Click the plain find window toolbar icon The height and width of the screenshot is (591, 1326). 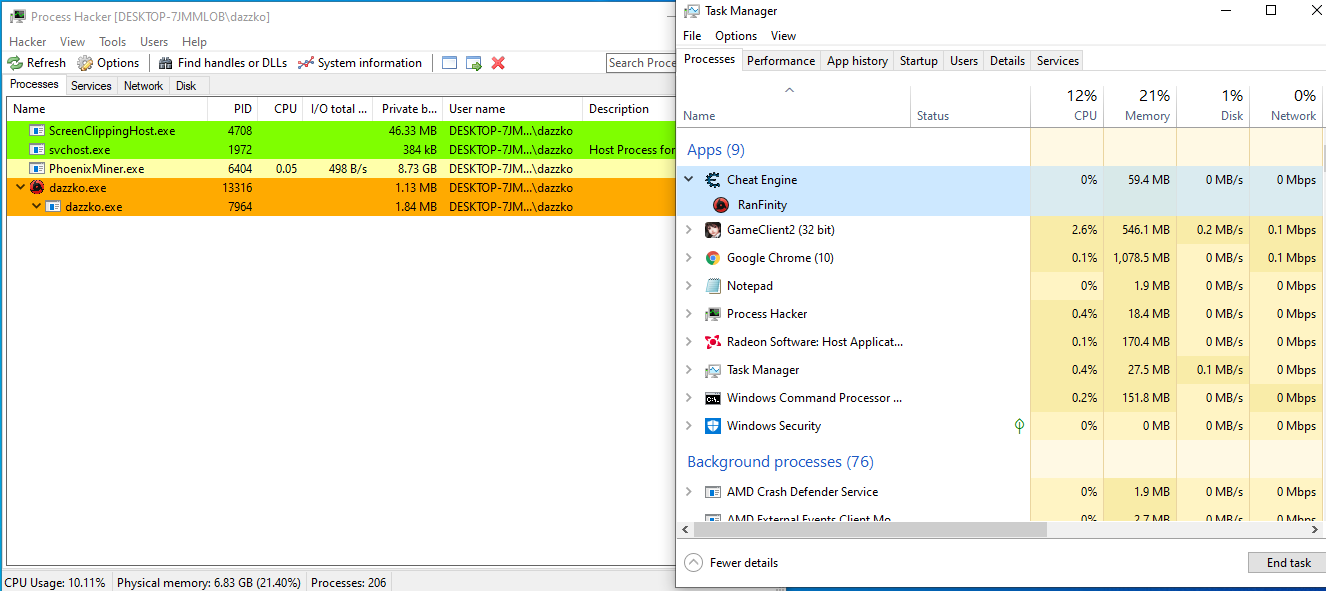pos(450,63)
